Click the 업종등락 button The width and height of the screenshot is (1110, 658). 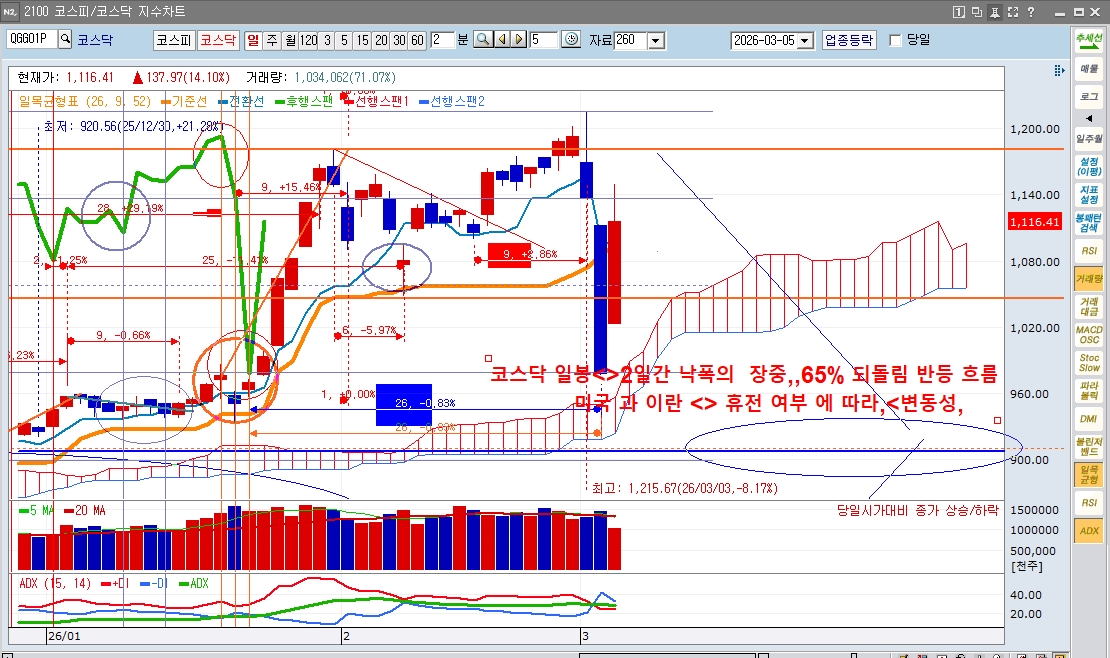pos(849,40)
